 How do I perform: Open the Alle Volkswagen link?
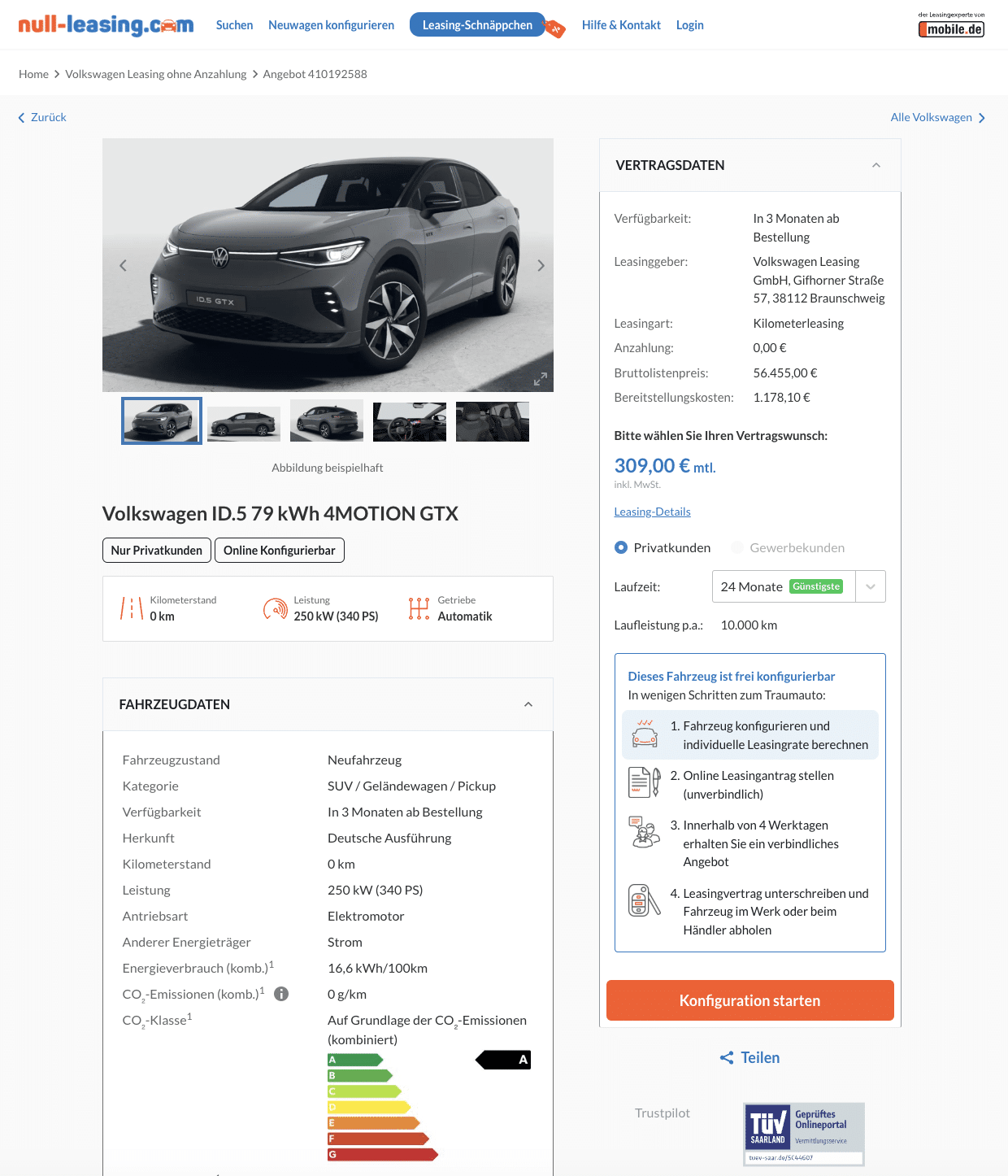[937, 117]
